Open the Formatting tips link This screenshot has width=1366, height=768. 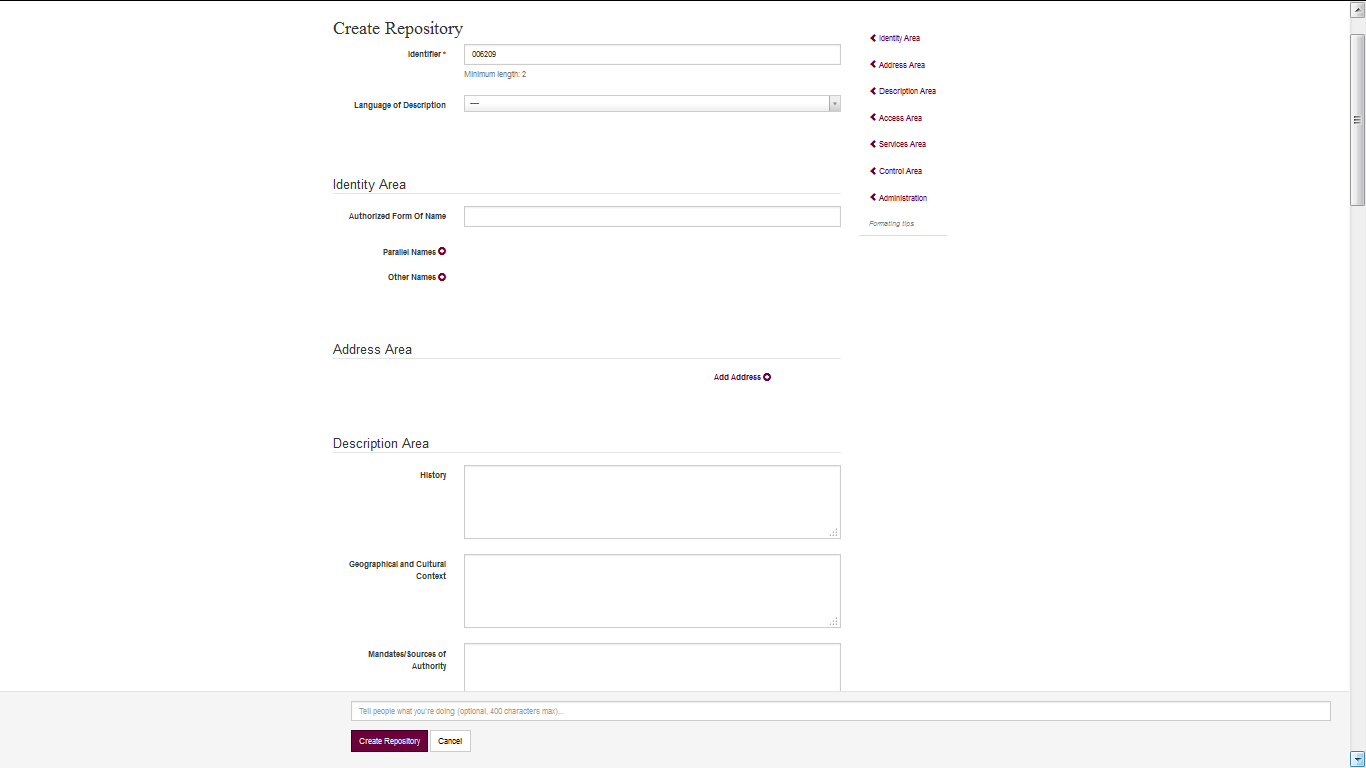(x=890, y=223)
